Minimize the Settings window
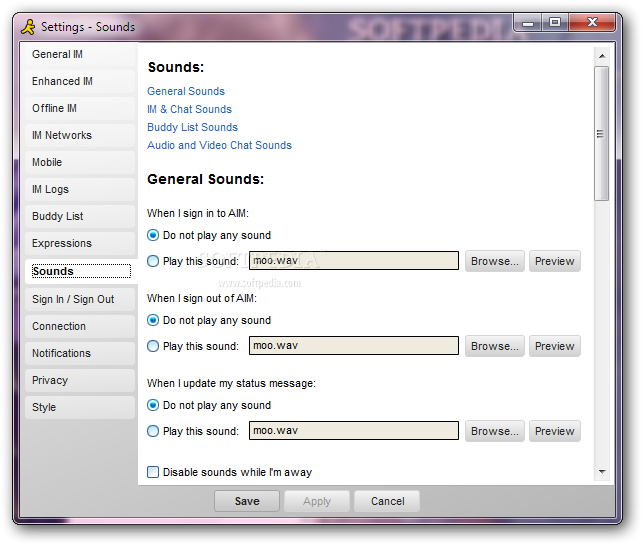 pos(528,23)
